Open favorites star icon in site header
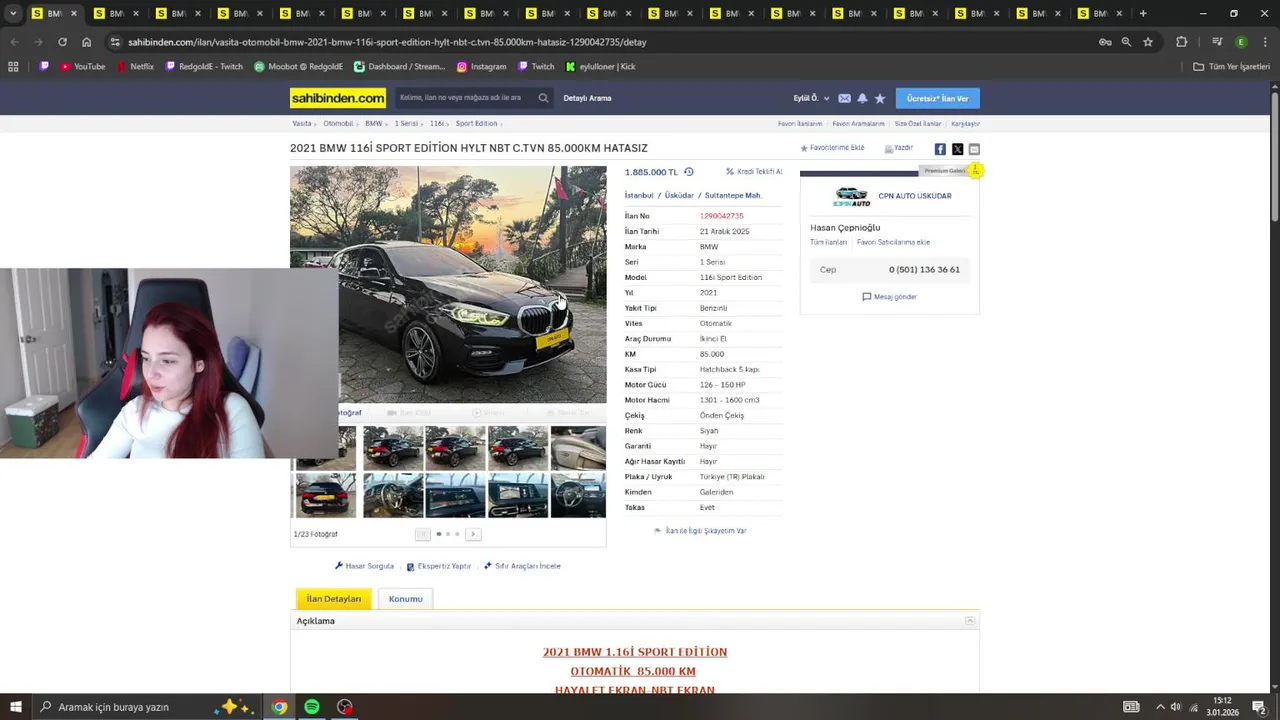Screen dimensions: 1280x720 click(x=880, y=98)
